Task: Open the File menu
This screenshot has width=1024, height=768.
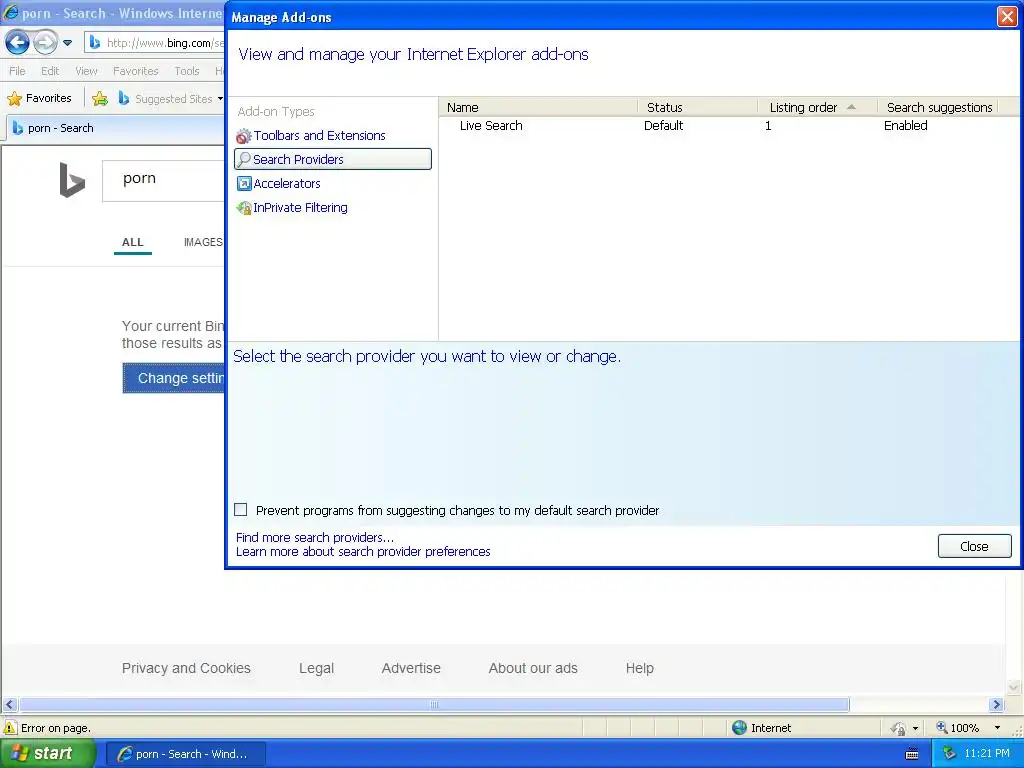Action: [x=18, y=71]
